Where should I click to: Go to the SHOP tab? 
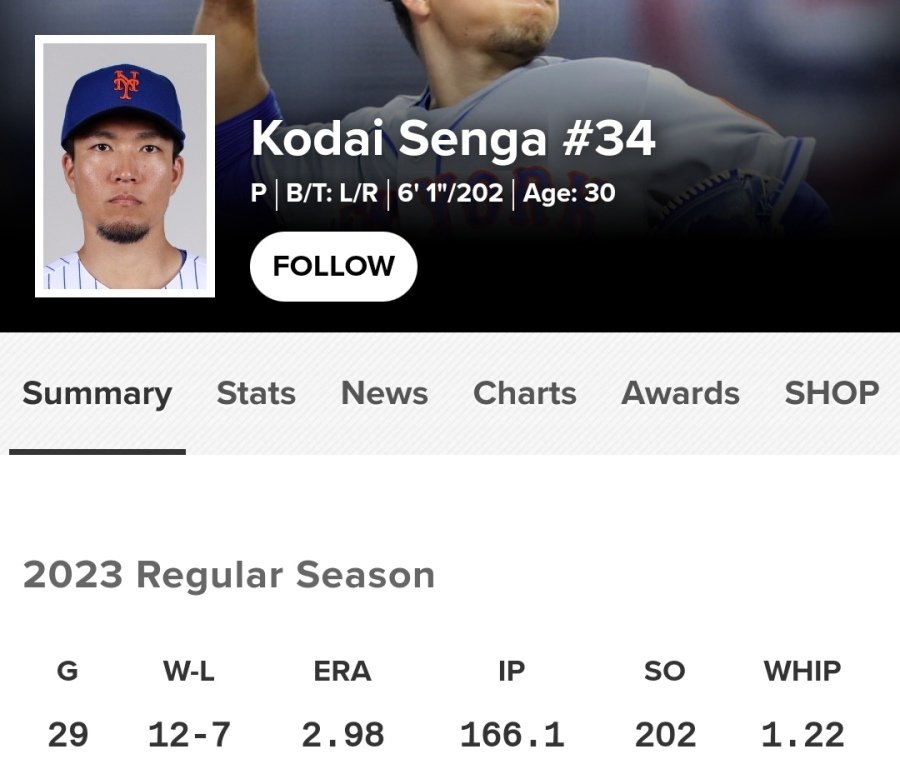(x=833, y=394)
